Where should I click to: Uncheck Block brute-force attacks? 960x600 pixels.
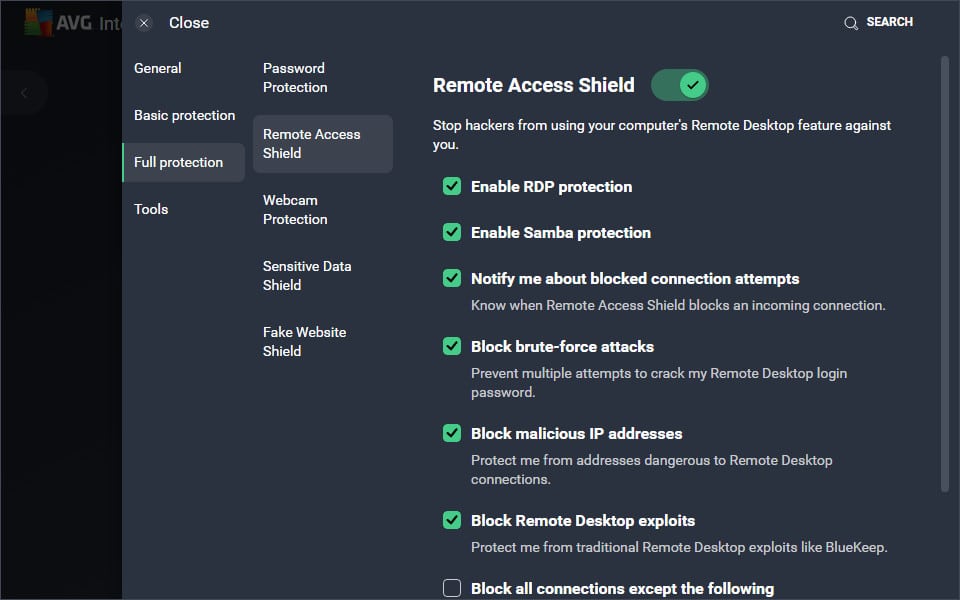point(452,346)
